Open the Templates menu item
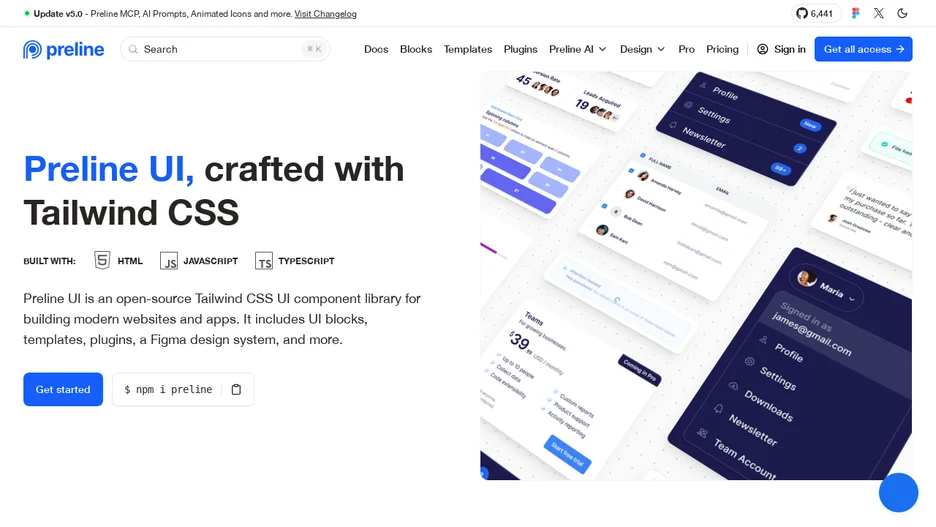 point(467,49)
